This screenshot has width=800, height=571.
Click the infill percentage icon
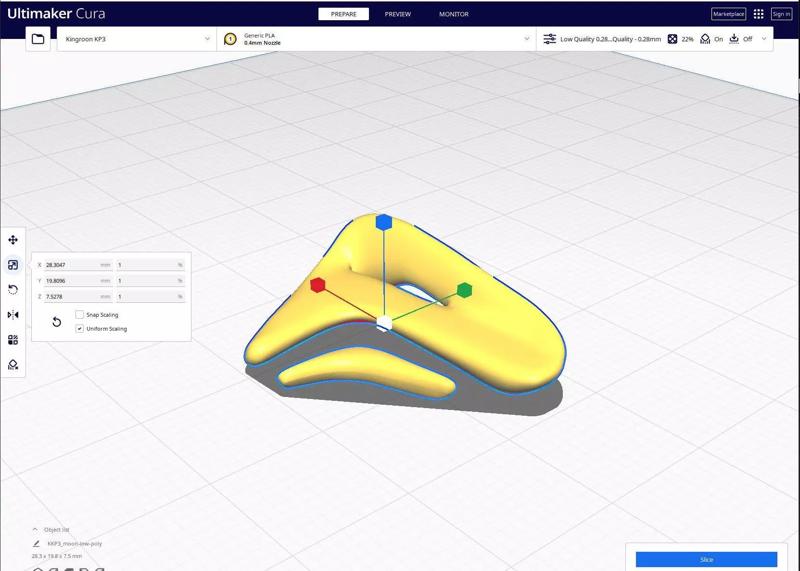[x=672, y=39]
